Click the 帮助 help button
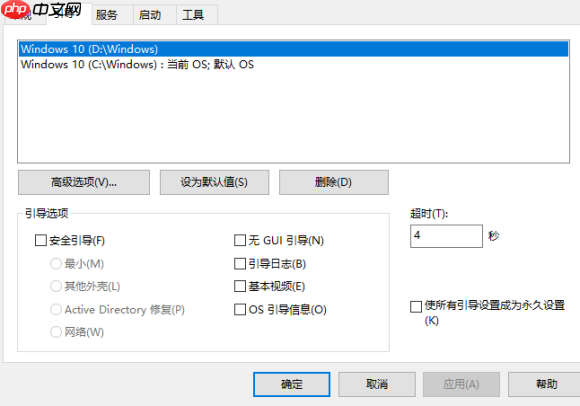 pyautogui.click(x=545, y=385)
